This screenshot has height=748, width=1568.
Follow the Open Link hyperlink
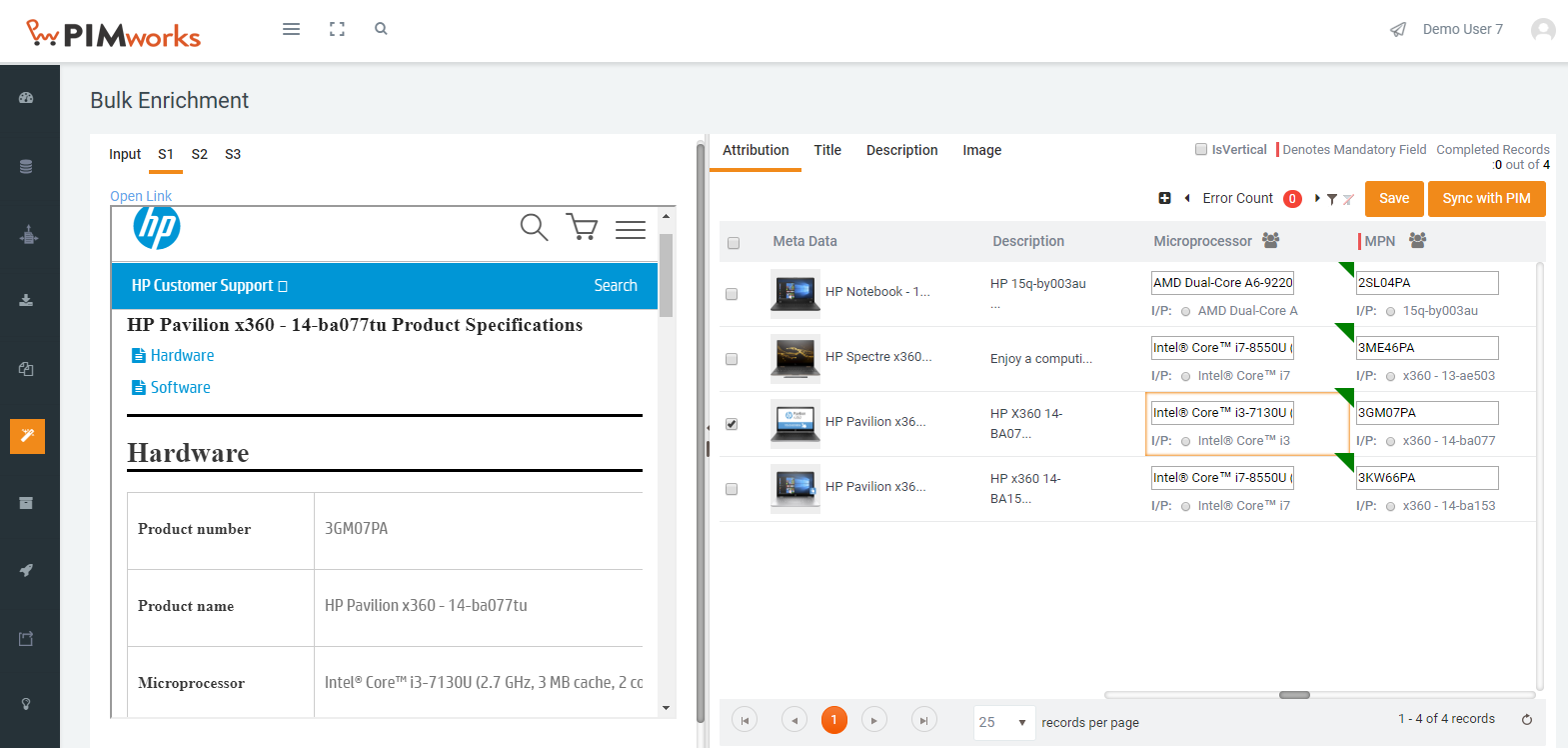[141, 196]
